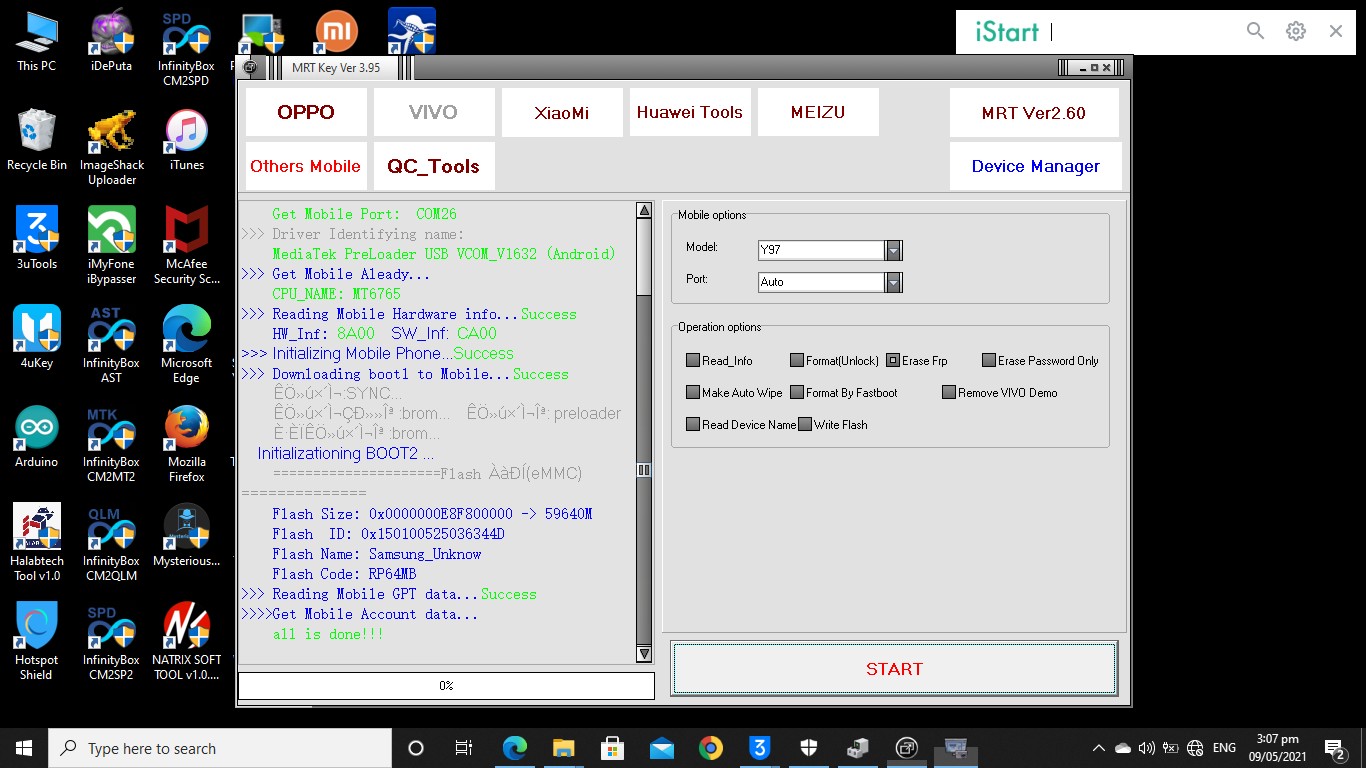Click the iStart search magnifier icon
Image resolution: width=1366 pixels, height=768 pixels.
pyautogui.click(x=1256, y=31)
